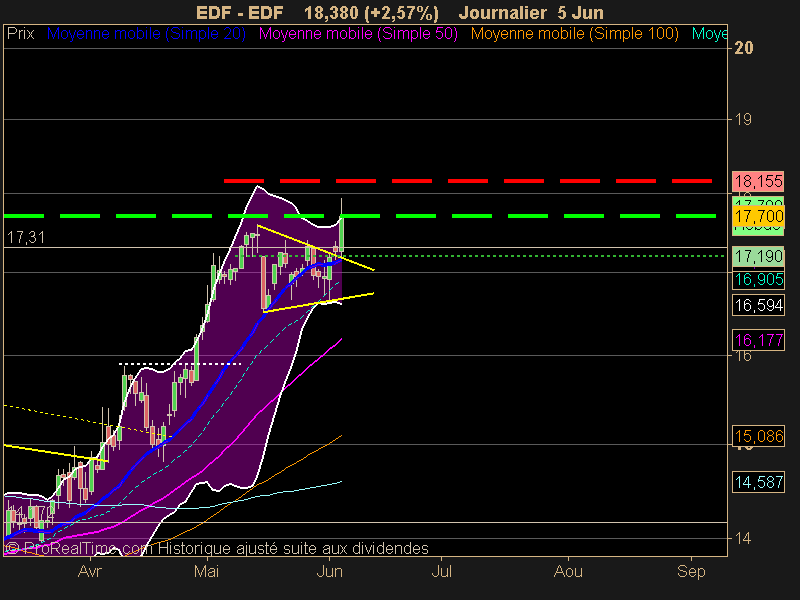This screenshot has width=800, height=600.
Task: Click the "Journalier" timeframe label
Action: tap(503, 12)
